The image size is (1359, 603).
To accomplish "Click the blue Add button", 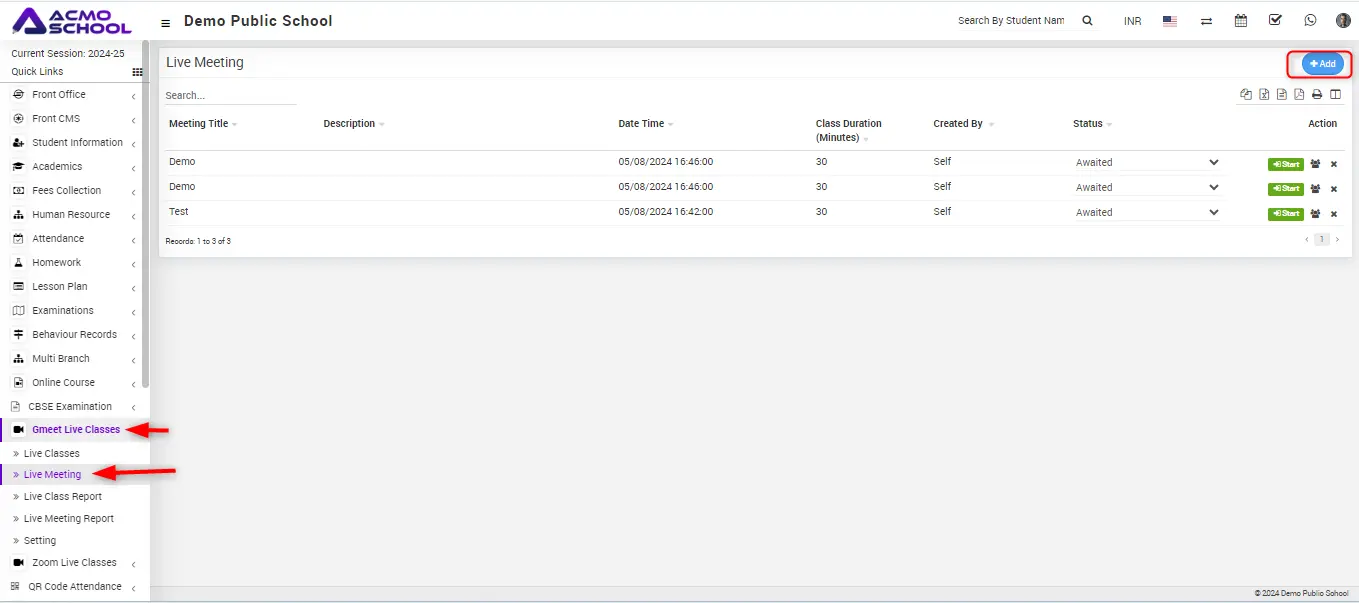I will 1322,64.
